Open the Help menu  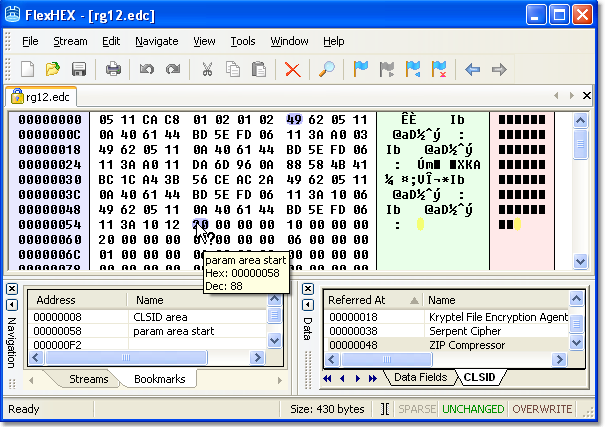coord(334,41)
